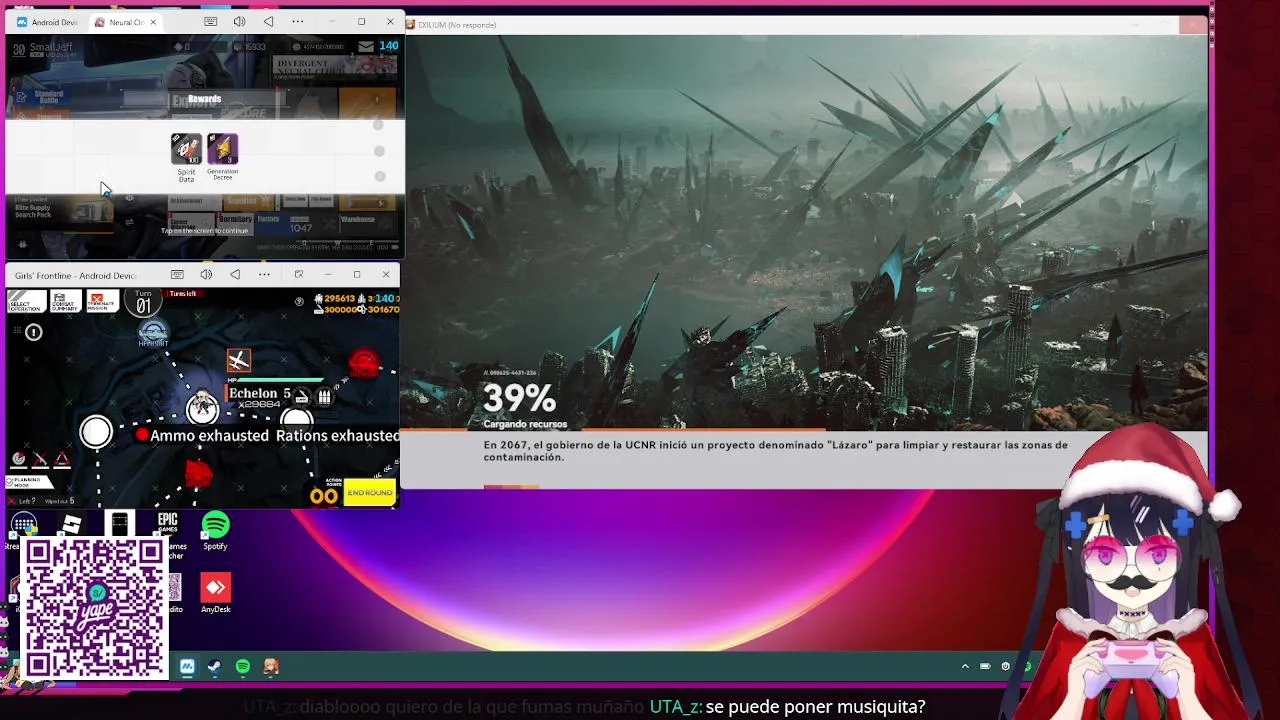
Task: Open Spotify in taskbar
Action: point(242,666)
